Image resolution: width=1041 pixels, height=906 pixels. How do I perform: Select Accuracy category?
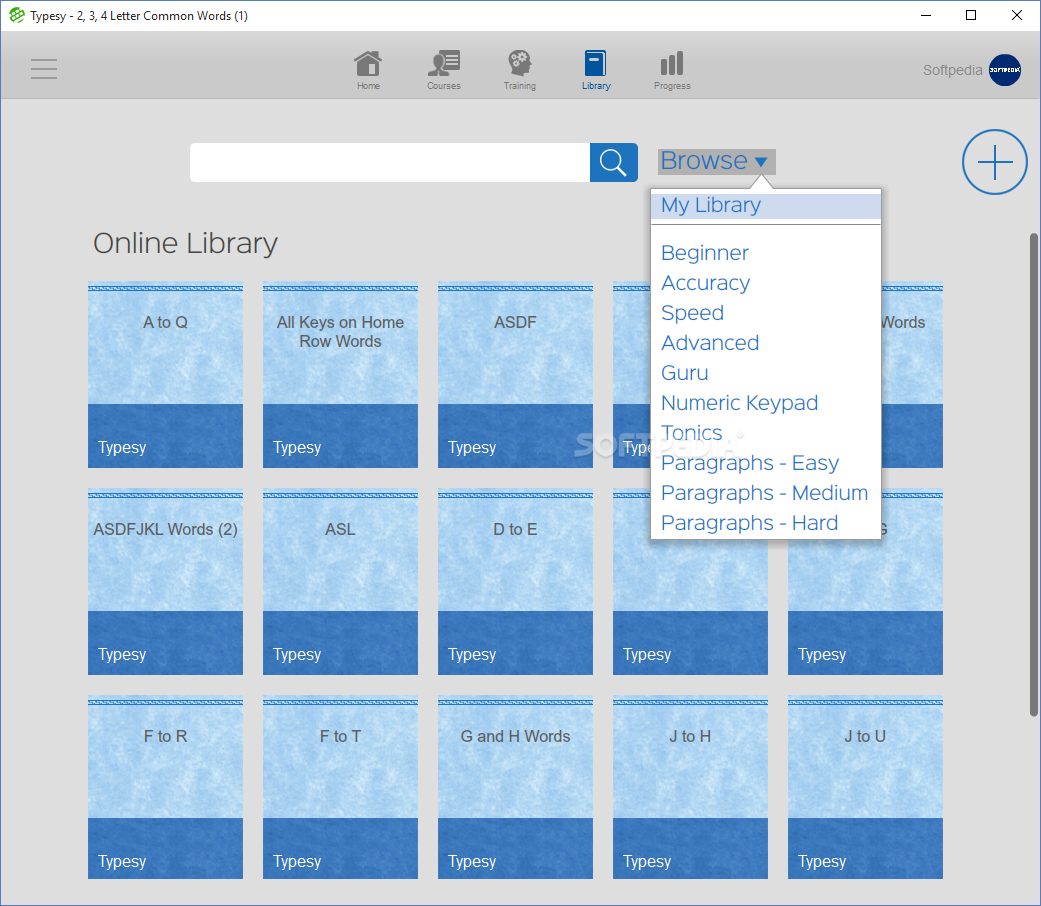705,283
